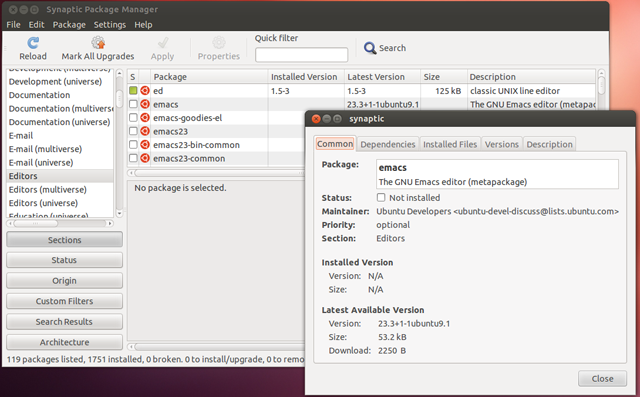Open the Settings menu

click(x=110, y=24)
